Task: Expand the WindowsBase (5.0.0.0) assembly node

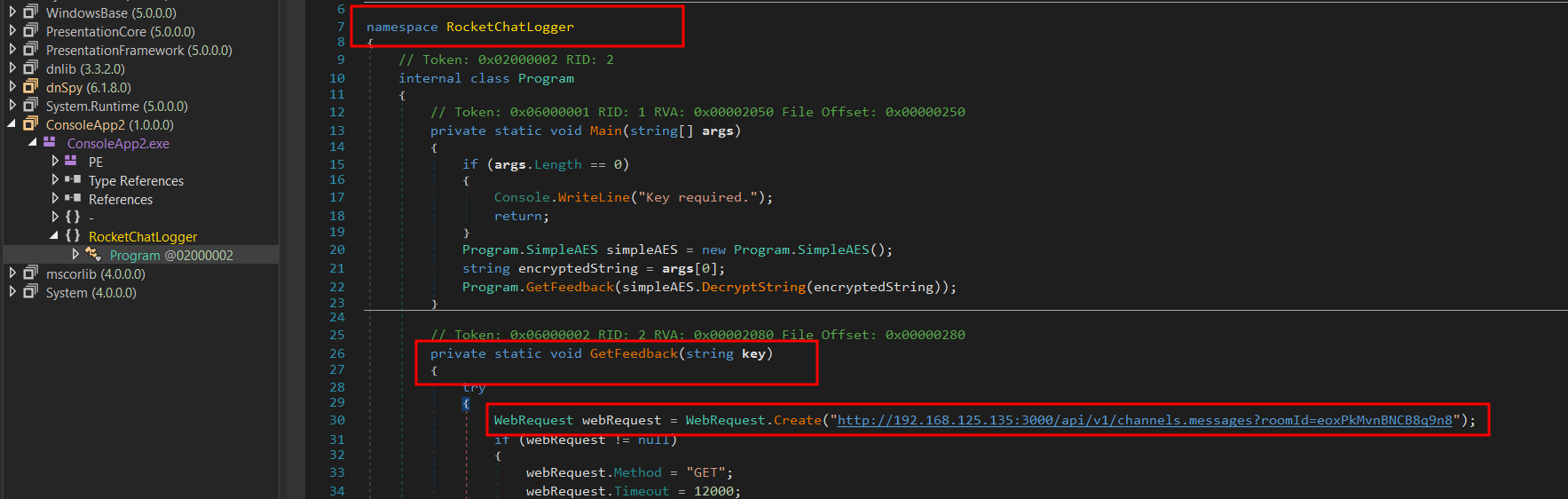Action: pos(12,12)
